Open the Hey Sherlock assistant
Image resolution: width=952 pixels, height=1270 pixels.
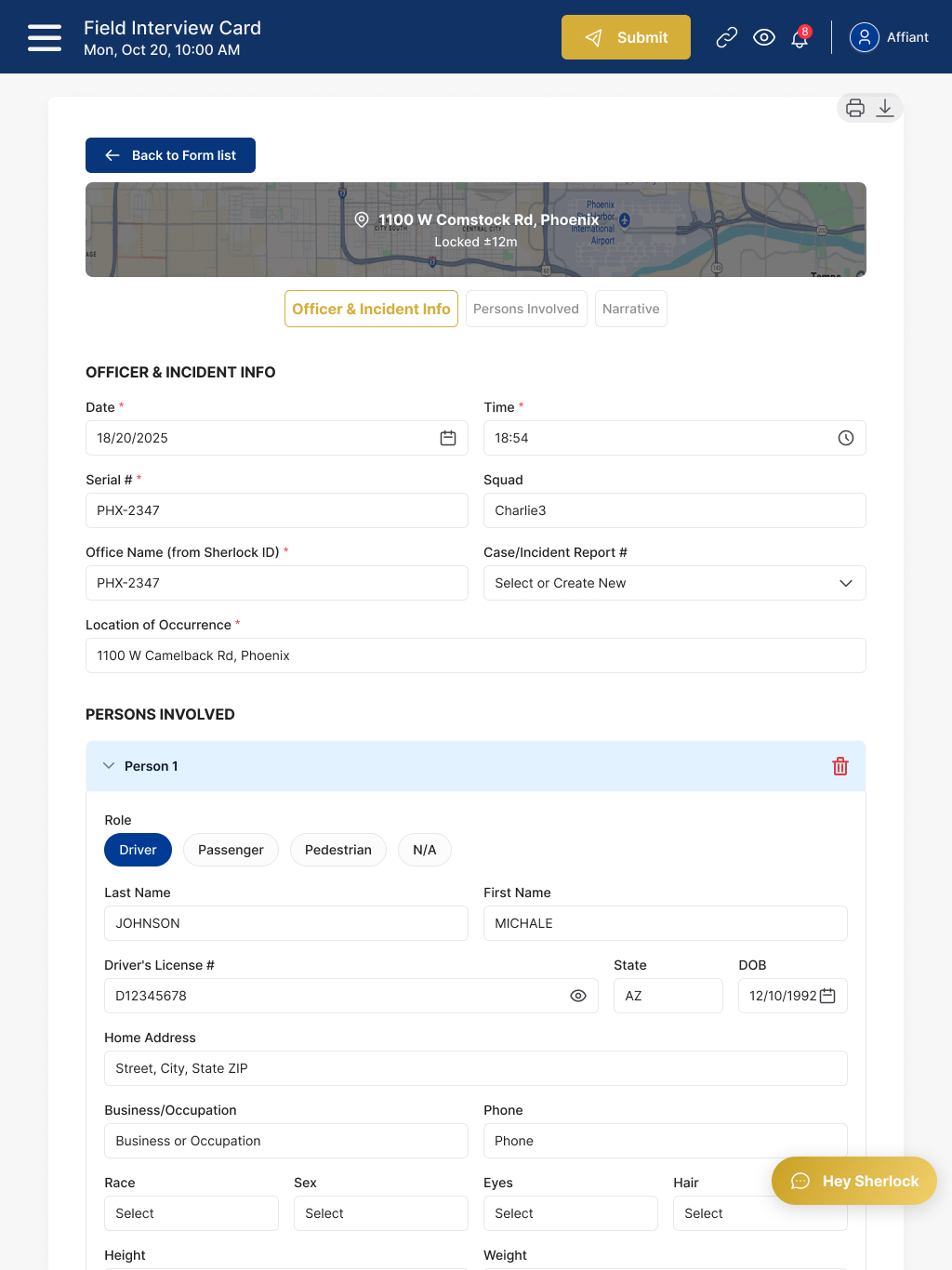tap(853, 1181)
